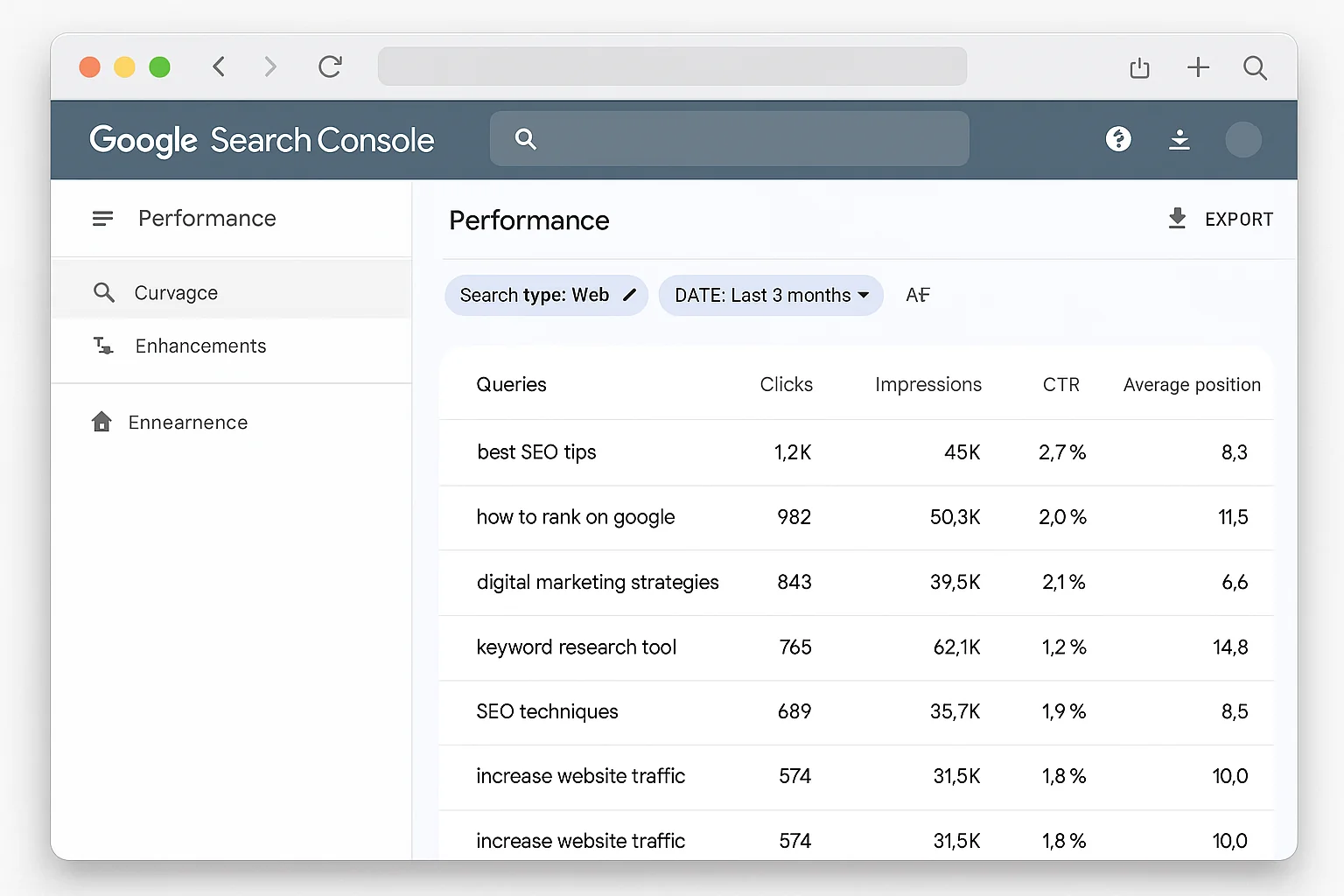The image size is (1344, 896).
Task: Click the Search Console search field
Action: (x=730, y=138)
